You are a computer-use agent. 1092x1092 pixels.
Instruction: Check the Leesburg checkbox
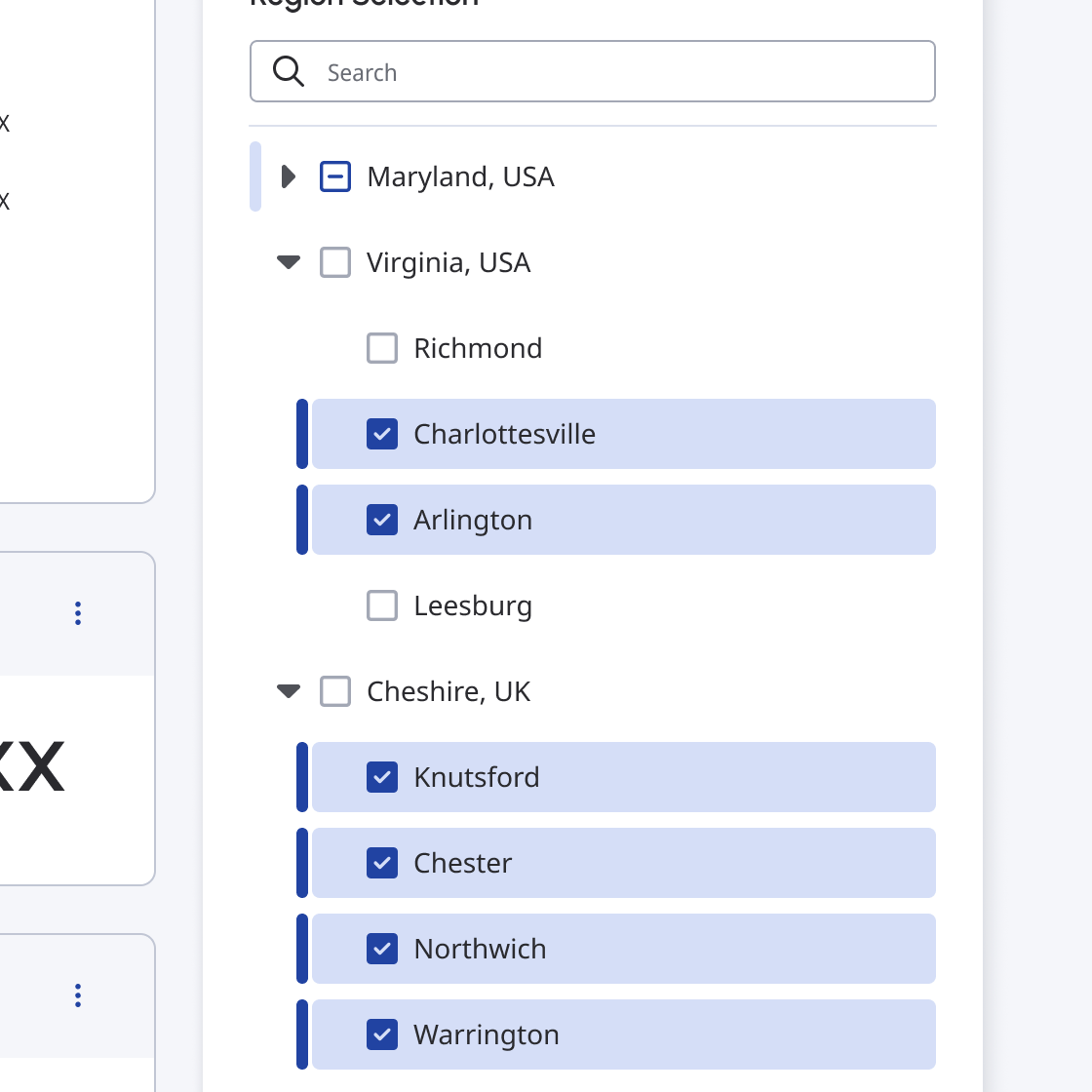click(x=382, y=605)
